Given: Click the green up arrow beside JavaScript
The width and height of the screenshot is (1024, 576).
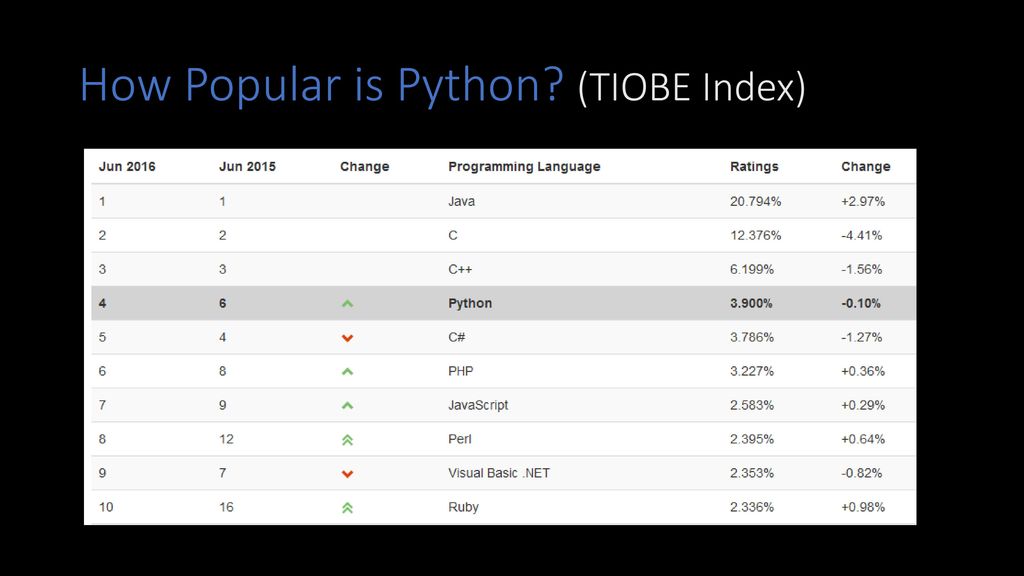Looking at the screenshot, I should 347,406.
